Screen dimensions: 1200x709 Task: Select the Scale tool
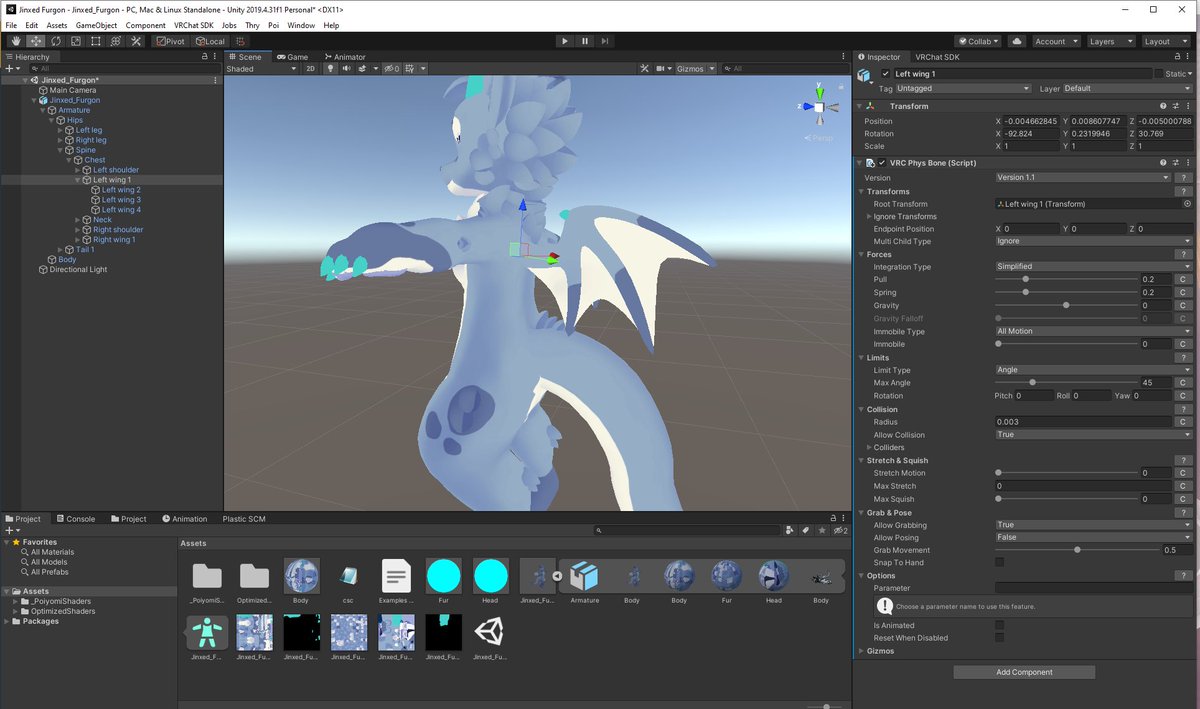pos(76,41)
